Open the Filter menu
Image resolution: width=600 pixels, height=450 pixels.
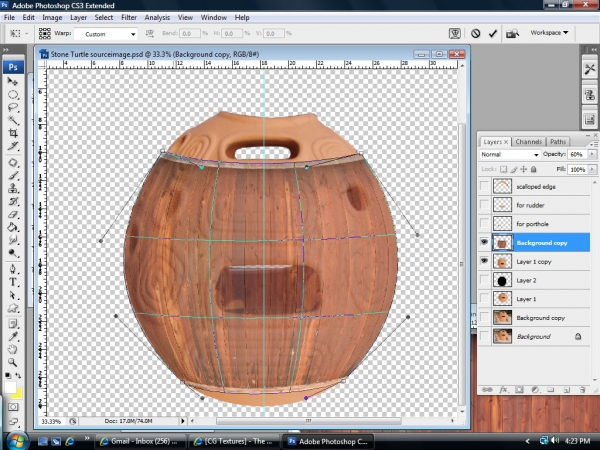click(x=129, y=18)
